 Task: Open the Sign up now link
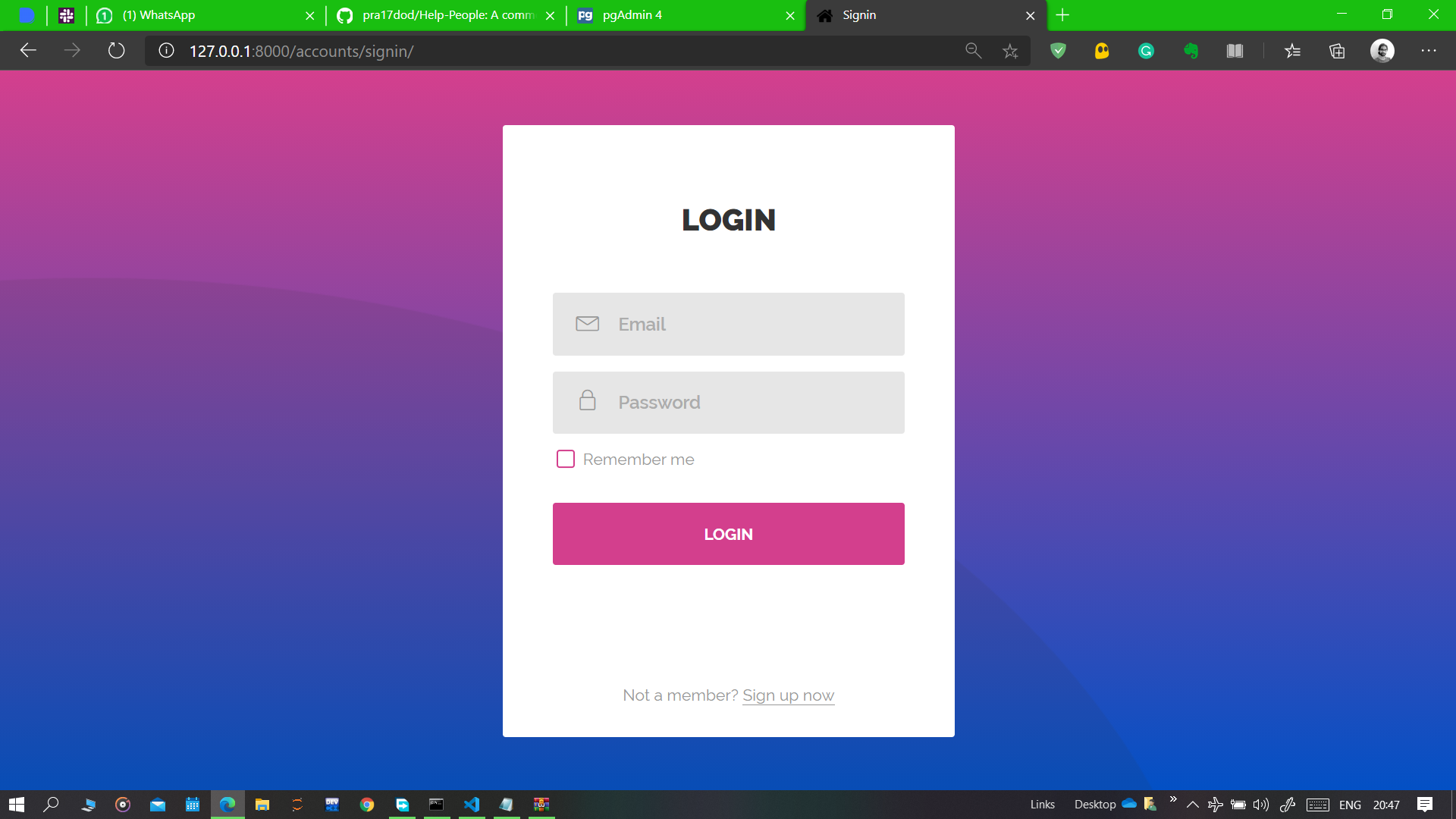pos(788,695)
